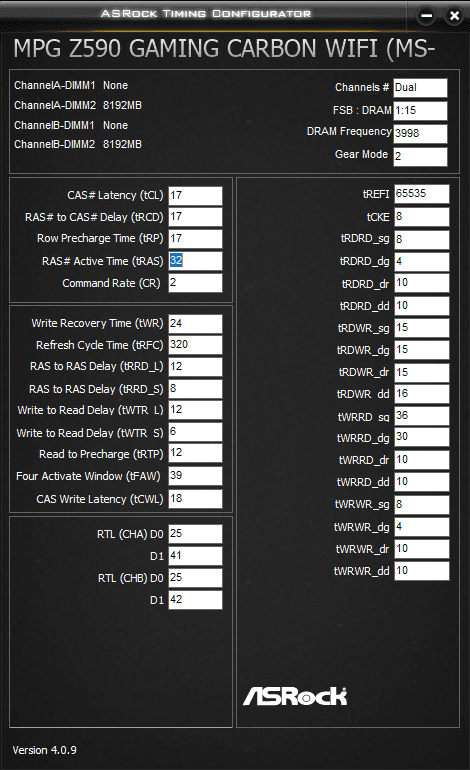Click the ChannelA-DIMM2 8192MB entry
The height and width of the screenshot is (770, 470).
[x=78, y=105]
